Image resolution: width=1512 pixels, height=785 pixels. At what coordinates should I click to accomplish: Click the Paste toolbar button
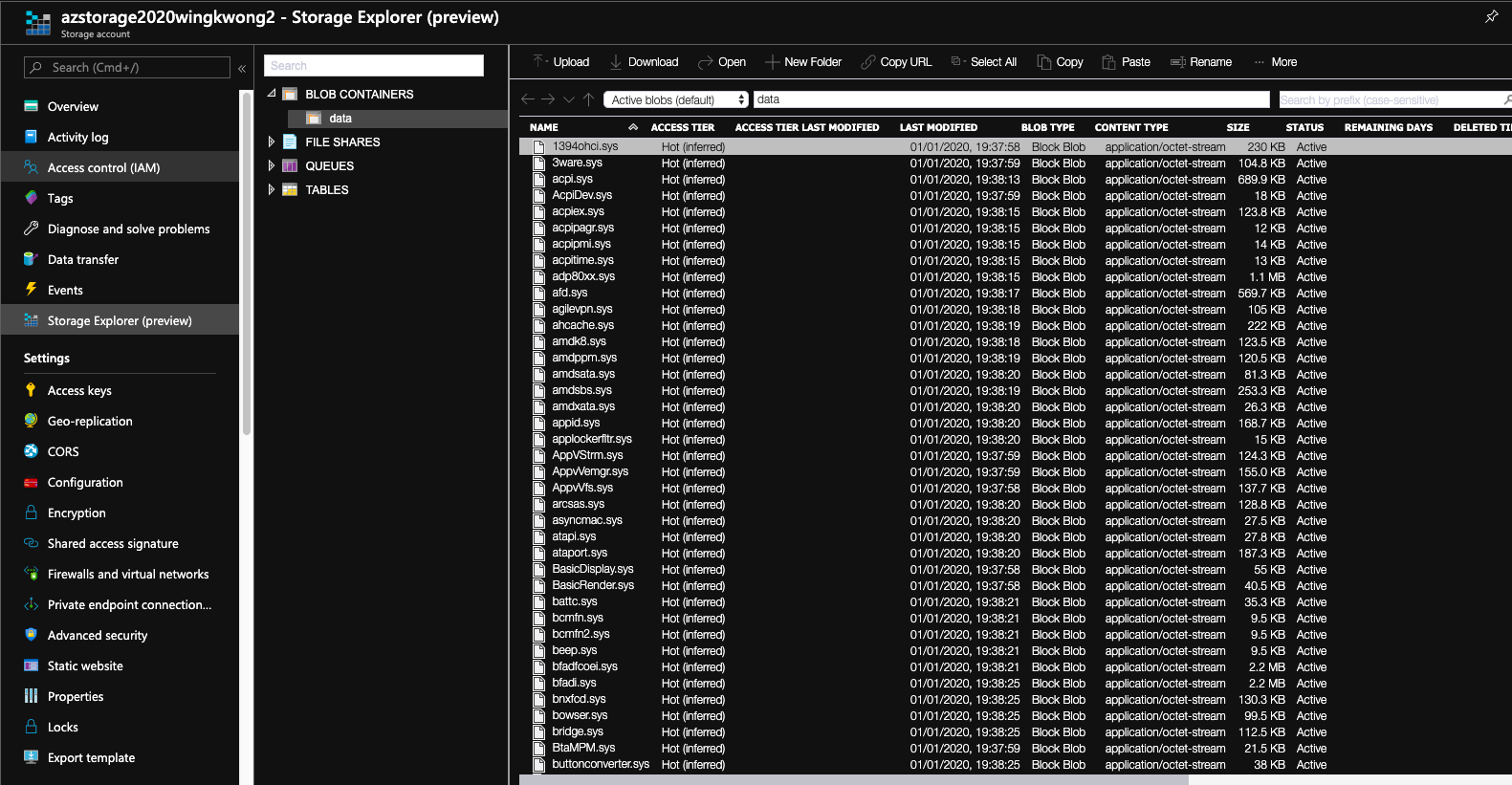pos(1126,62)
